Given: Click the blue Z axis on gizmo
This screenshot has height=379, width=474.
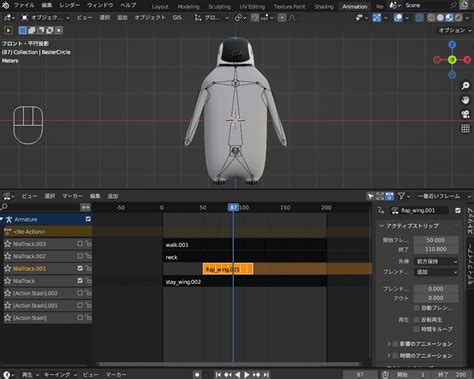Looking at the screenshot, I should (x=452, y=45).
